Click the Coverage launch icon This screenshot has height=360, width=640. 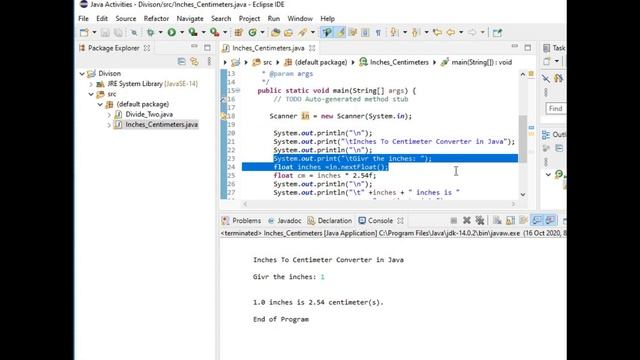193,33
